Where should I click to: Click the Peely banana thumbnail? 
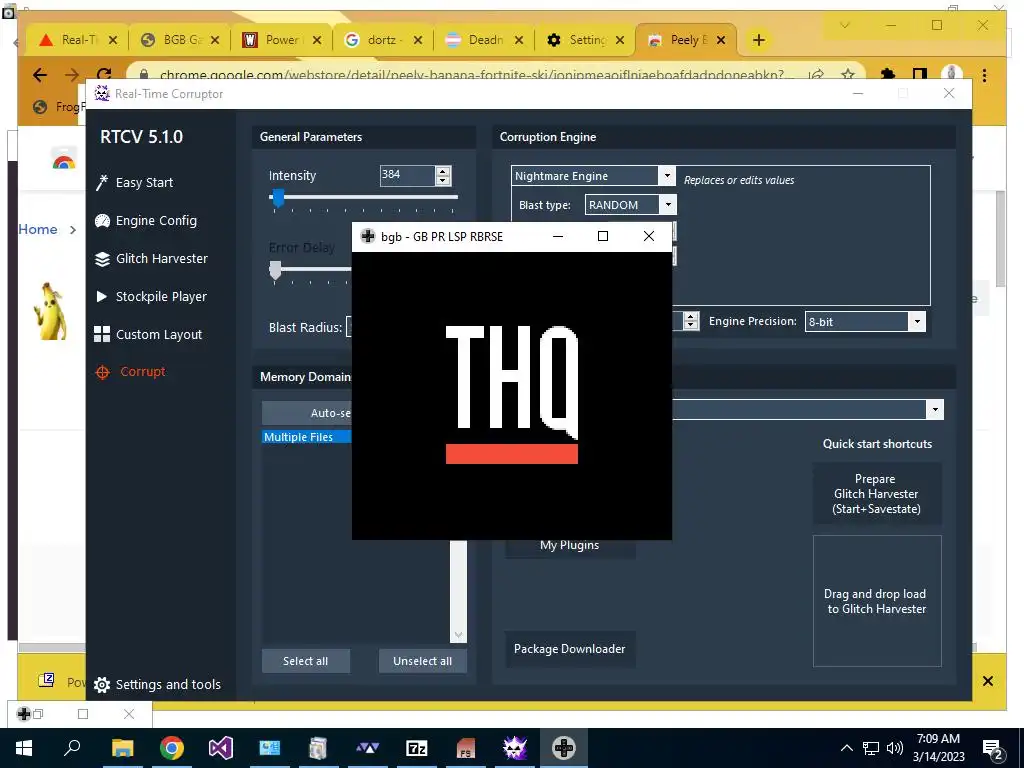coord(49,311)
